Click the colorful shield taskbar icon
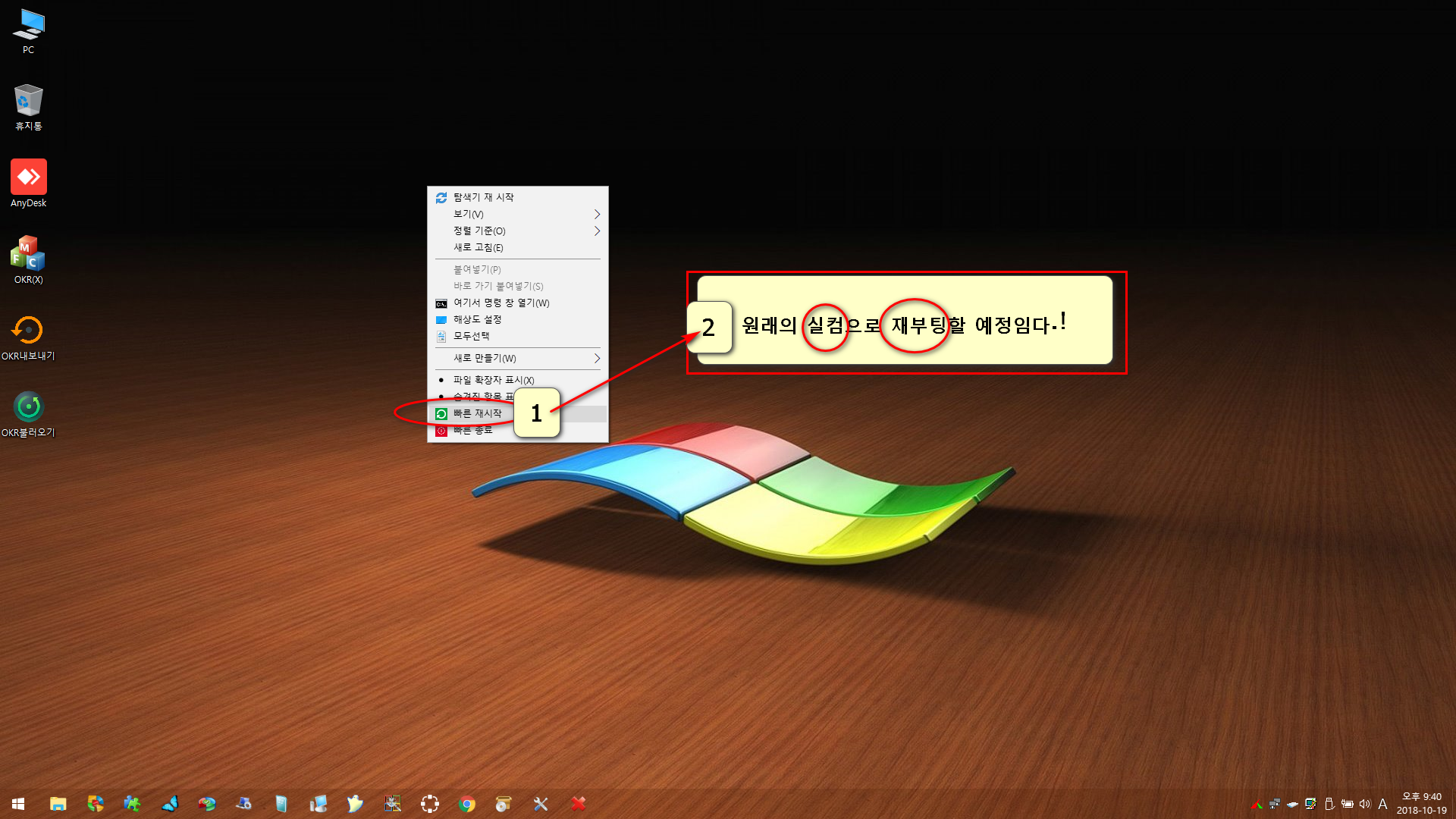This screenshot has height=819, width=1456. click(96, 804)
